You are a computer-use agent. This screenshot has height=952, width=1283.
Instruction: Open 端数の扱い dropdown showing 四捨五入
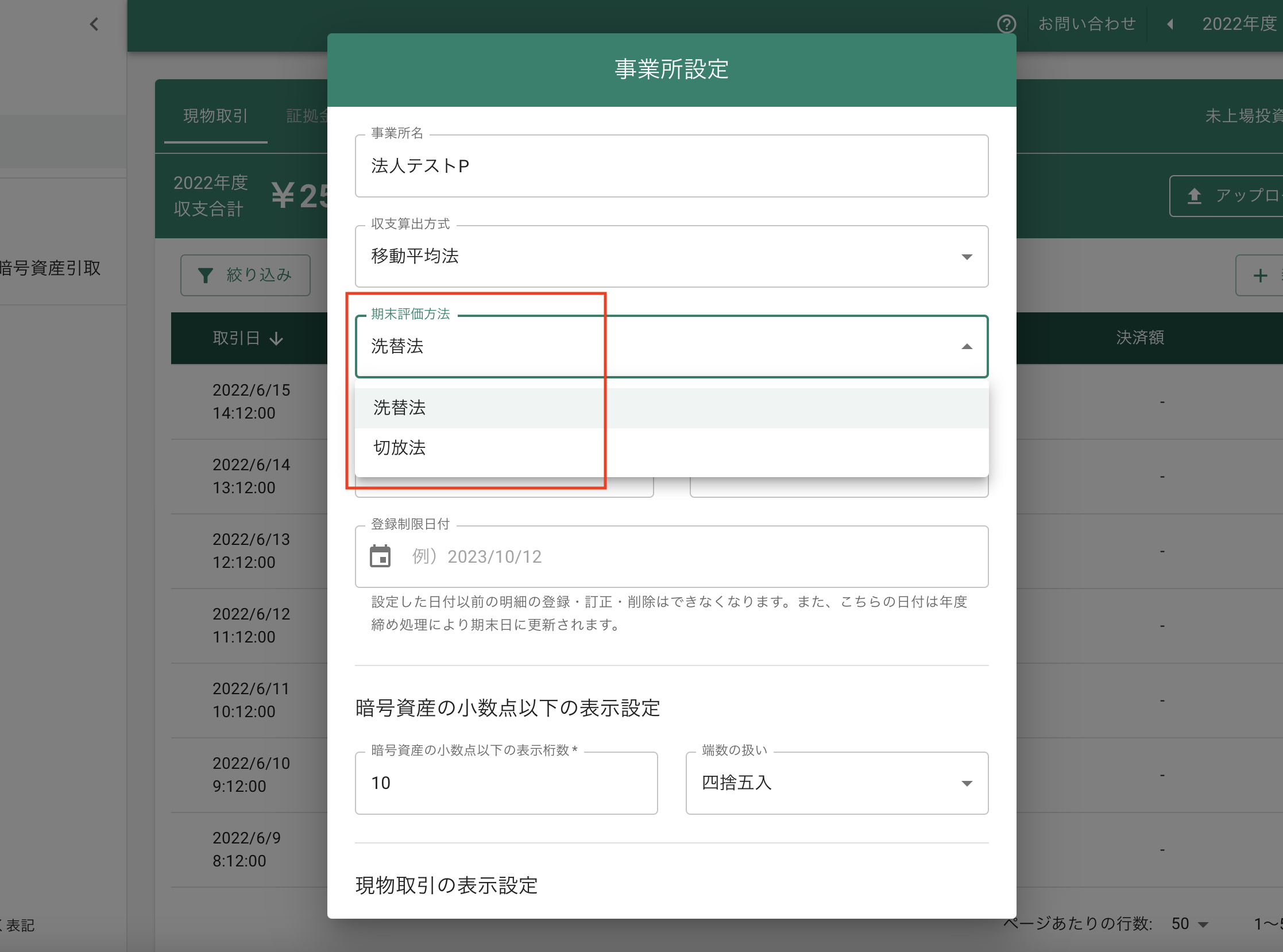(837, 783)
